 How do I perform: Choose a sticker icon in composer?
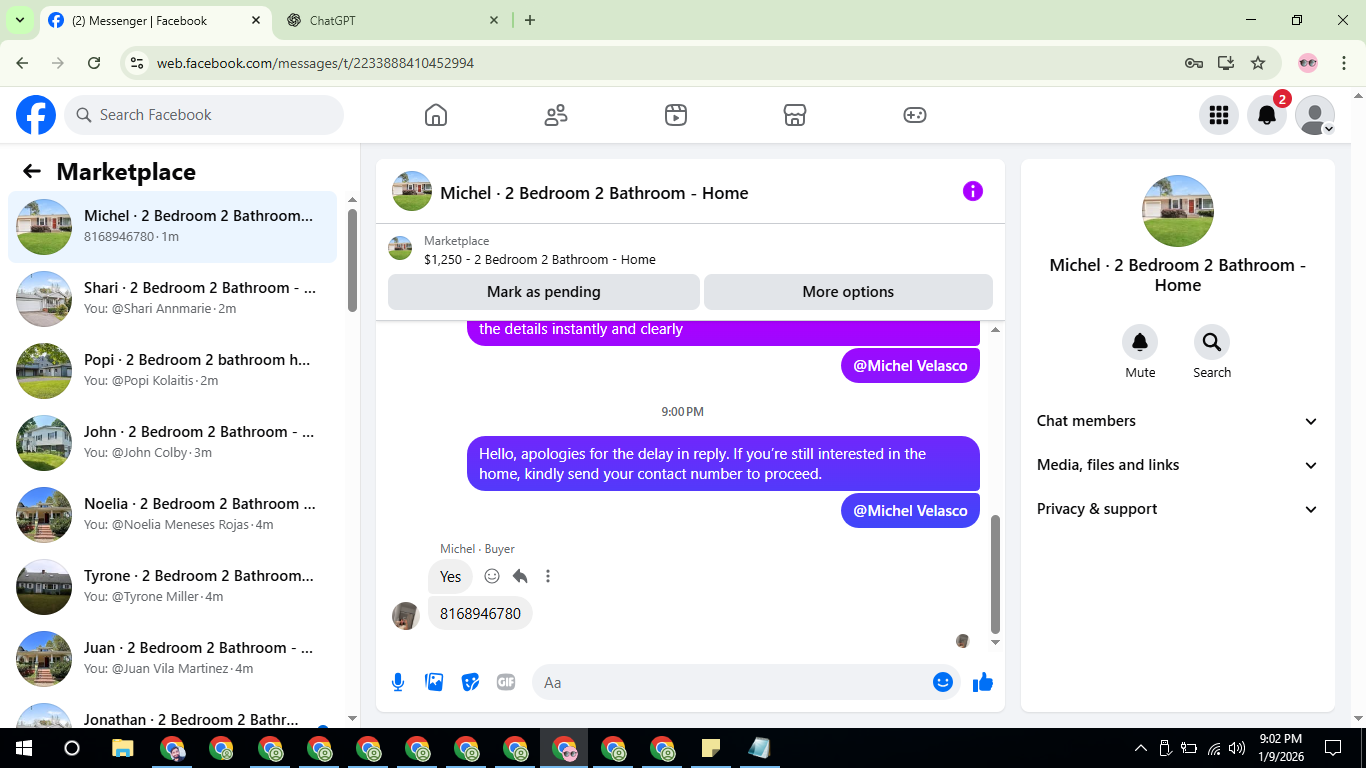point(470,682)
